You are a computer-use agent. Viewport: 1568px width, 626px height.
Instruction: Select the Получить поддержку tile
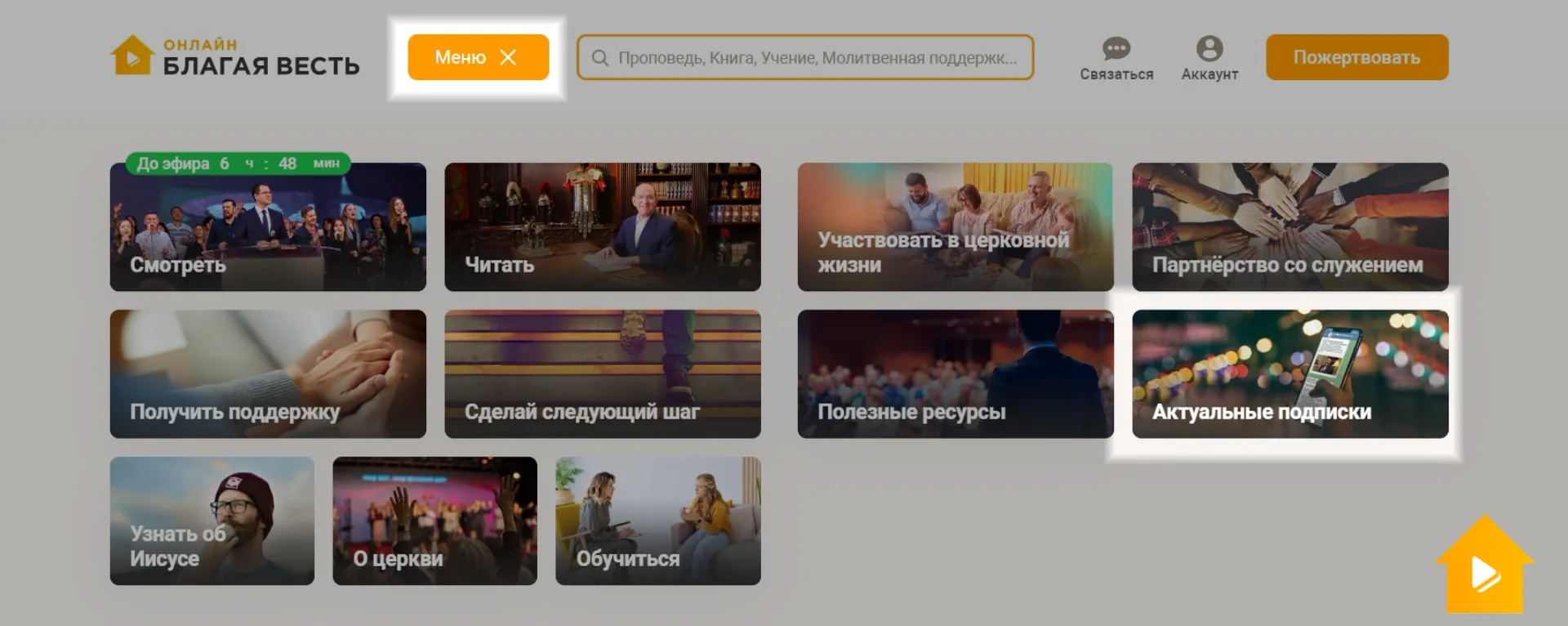coord(268,374)
